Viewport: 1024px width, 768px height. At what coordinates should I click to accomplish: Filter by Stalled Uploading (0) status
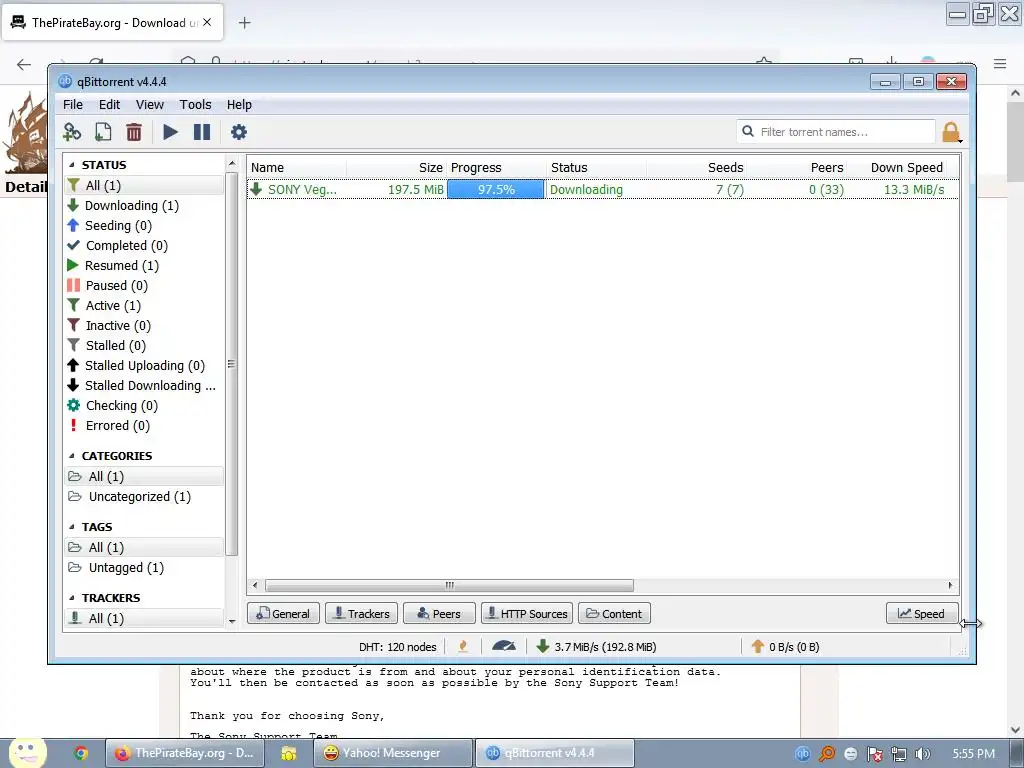click(x=144, y=366)
